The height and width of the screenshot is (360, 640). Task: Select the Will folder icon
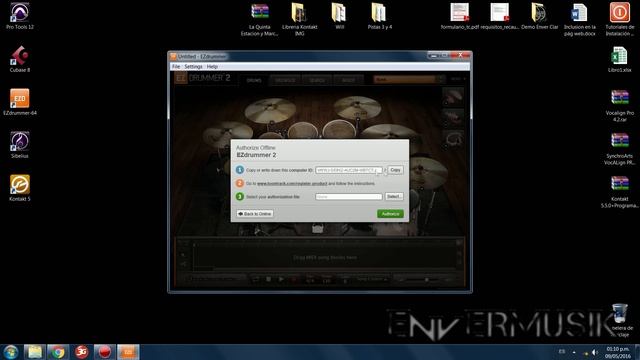click(x=339, y=16)
